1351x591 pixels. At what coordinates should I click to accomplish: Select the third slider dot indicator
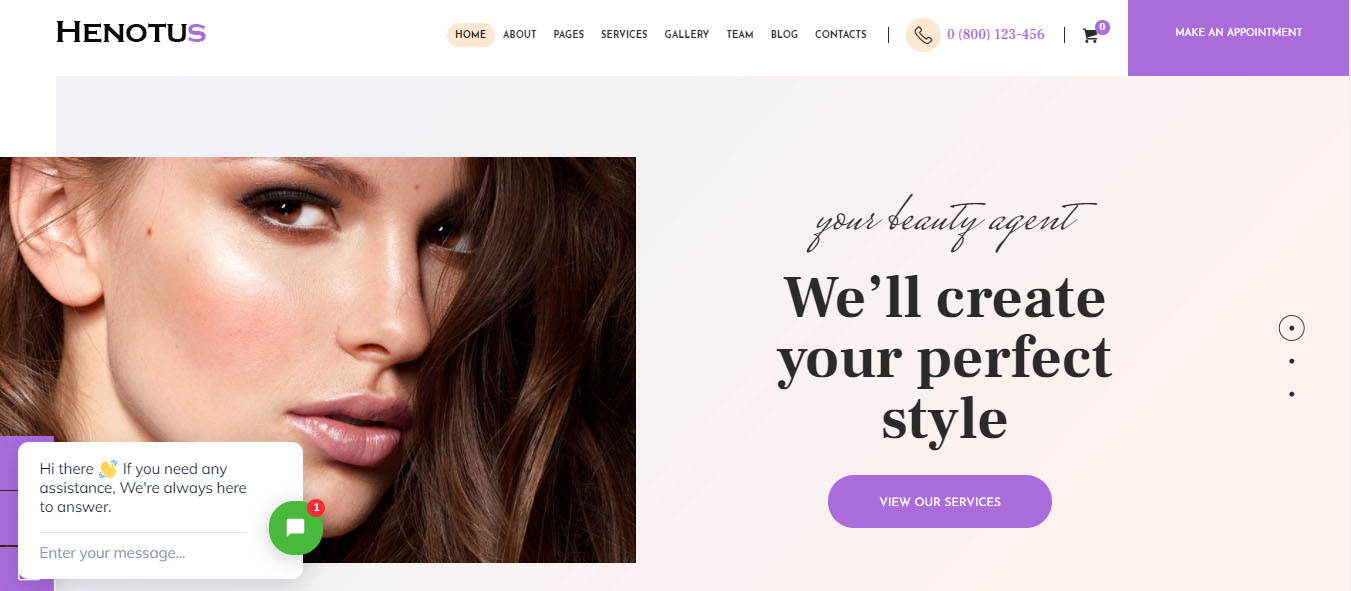(x=1292, y=394)
